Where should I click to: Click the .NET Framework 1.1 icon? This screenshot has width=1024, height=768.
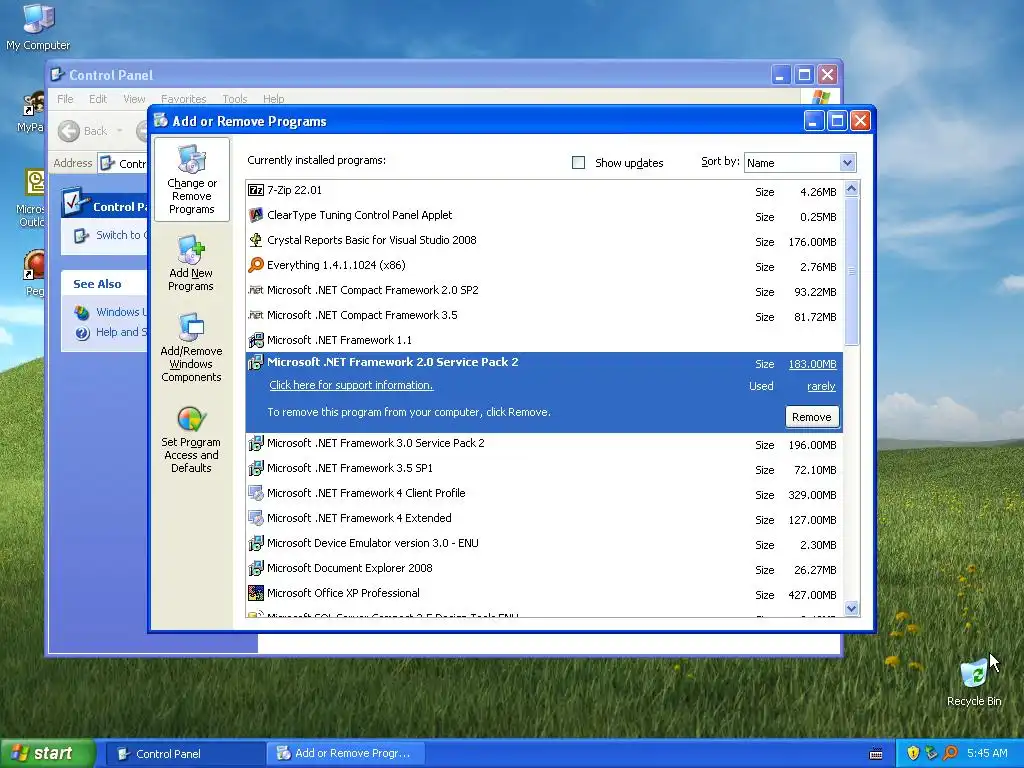256,340
